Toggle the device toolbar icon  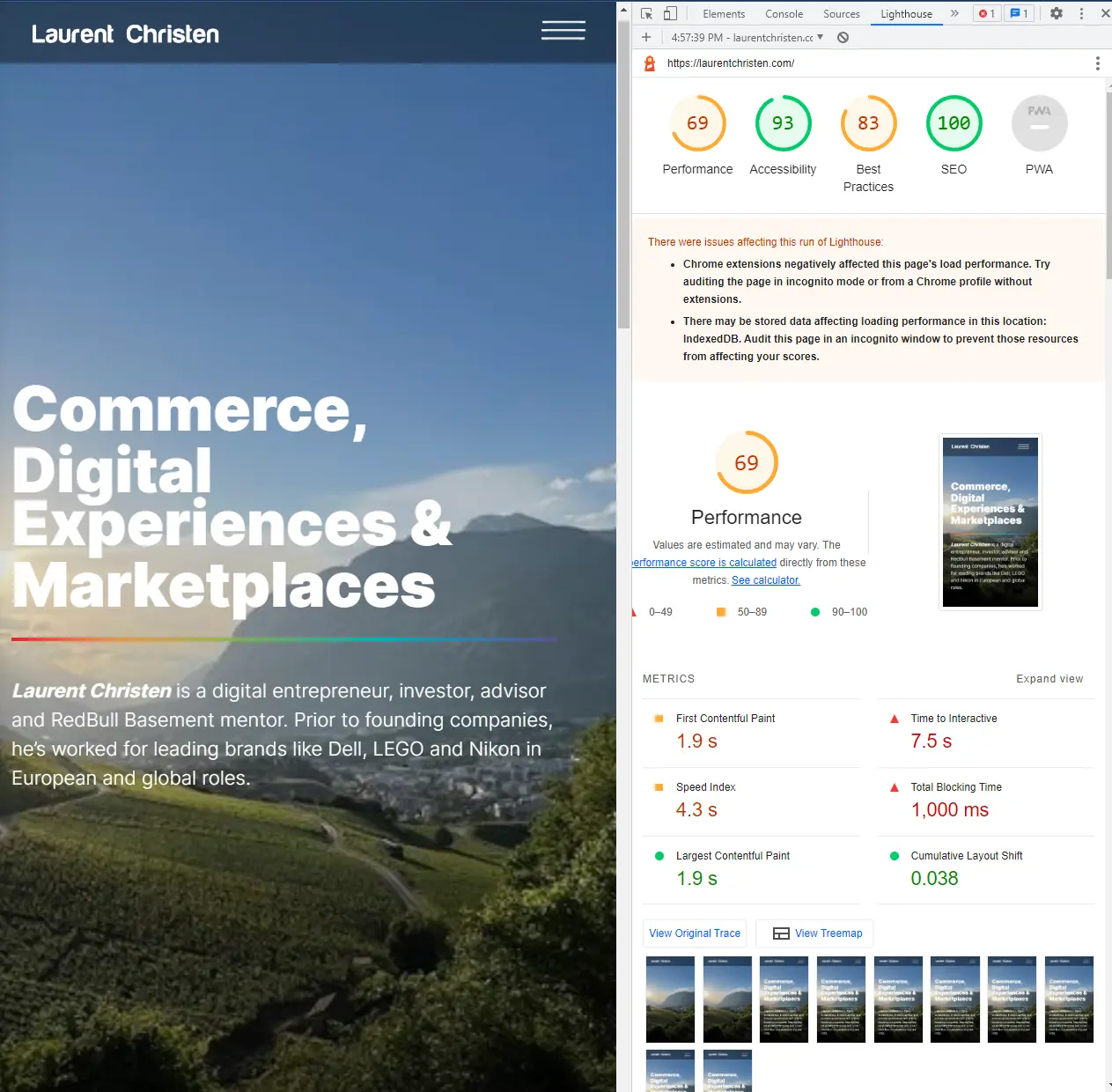pos(670,13)
